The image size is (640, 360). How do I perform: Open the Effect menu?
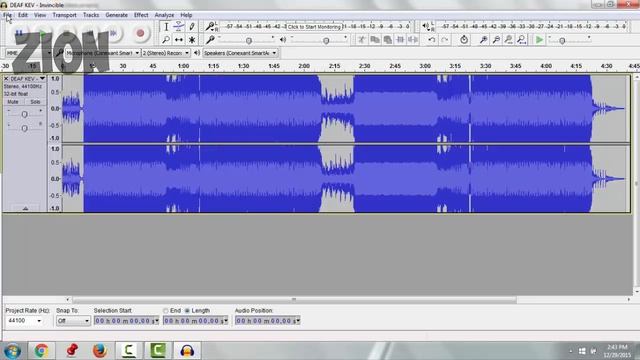[x=141, y=15]
